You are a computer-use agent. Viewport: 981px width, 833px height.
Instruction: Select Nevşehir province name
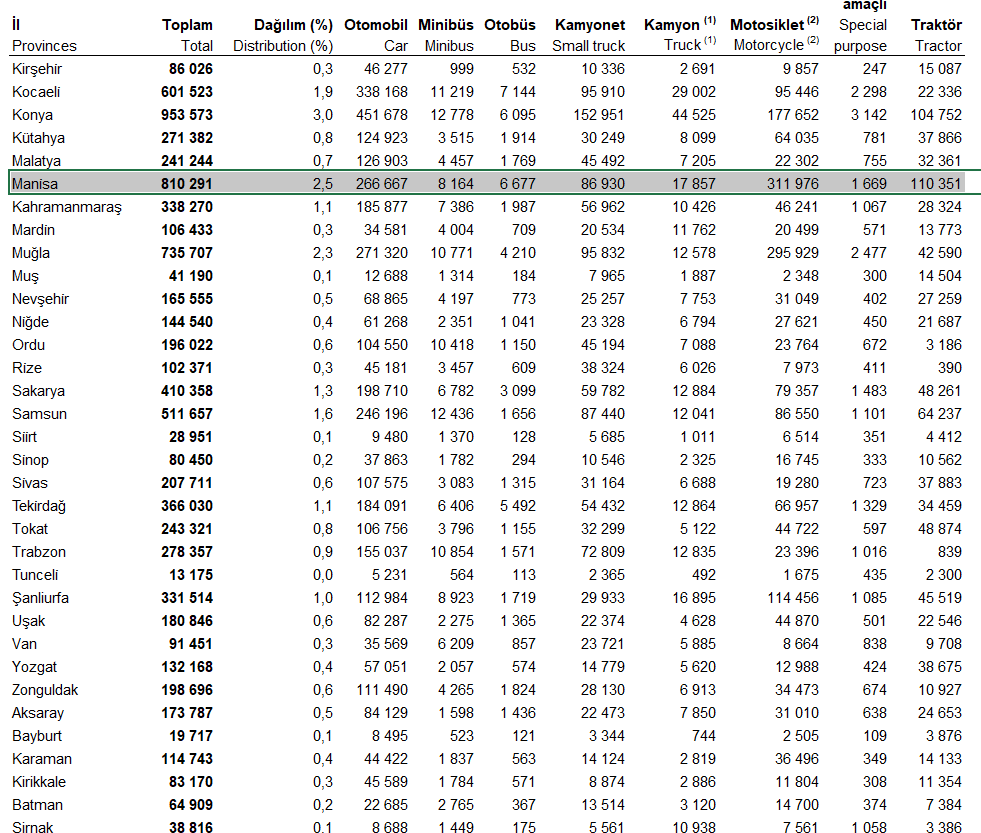40,299
